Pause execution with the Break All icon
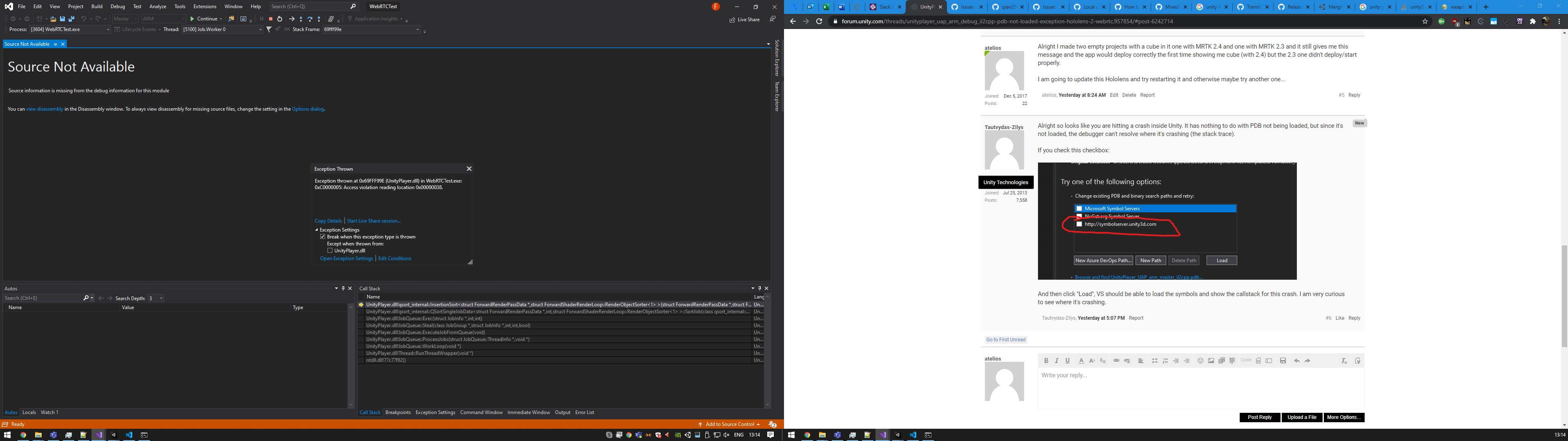1568x441 pixels. click(262, 19)
